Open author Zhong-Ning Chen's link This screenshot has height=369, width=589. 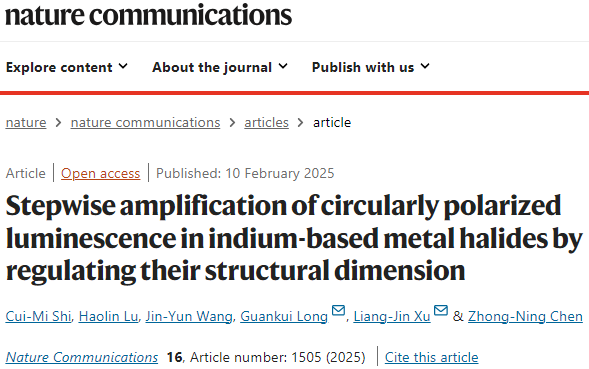pos(525,316)
